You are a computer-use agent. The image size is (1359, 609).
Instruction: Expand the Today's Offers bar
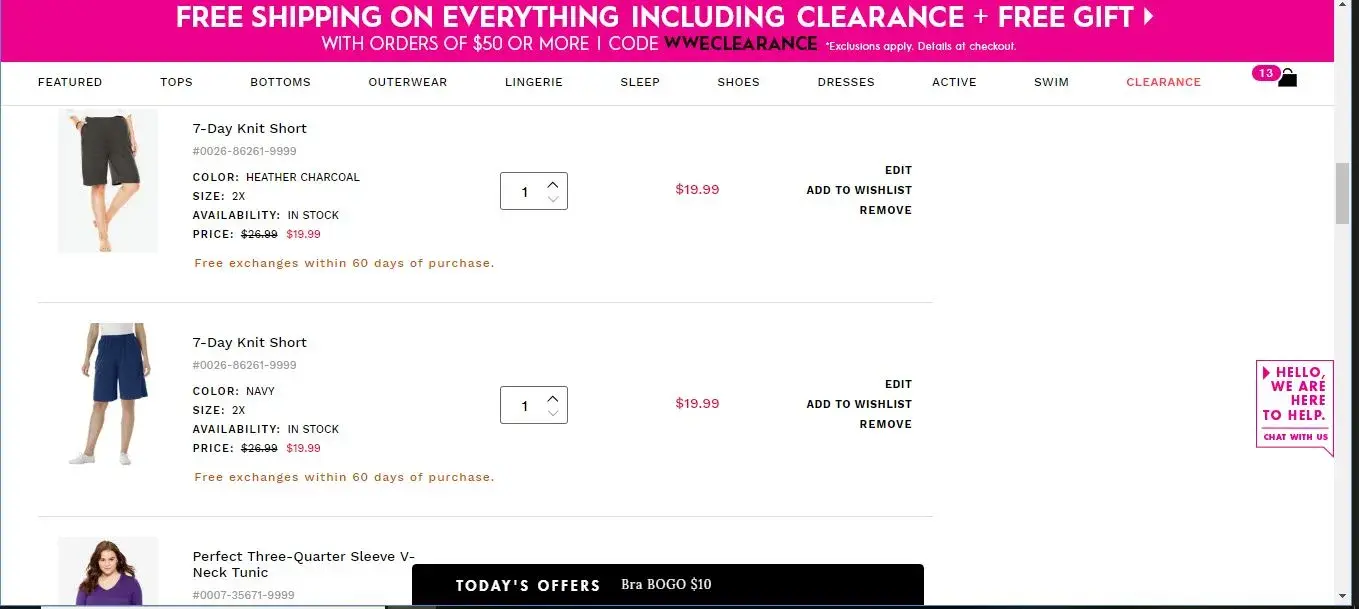pos(667,585)
